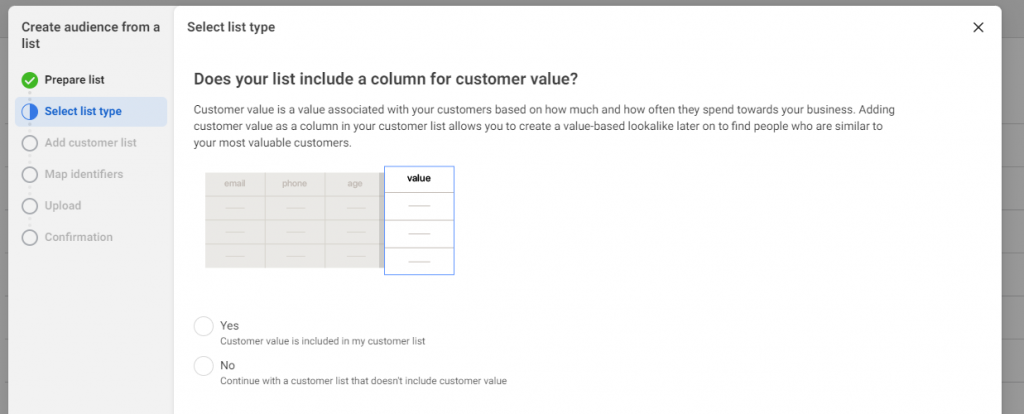Image resolution: width=1024 pixels, height=414 pixels.
Task: Click the highlighted value column header
Action: point(419,179)
